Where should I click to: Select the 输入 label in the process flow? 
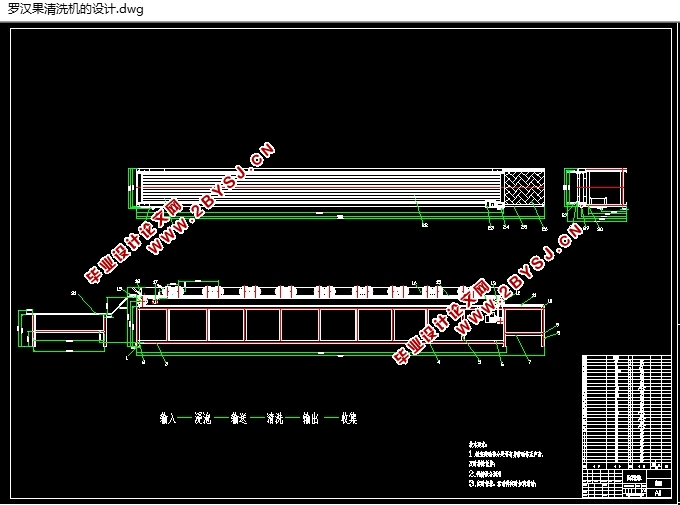pos(168,419)
